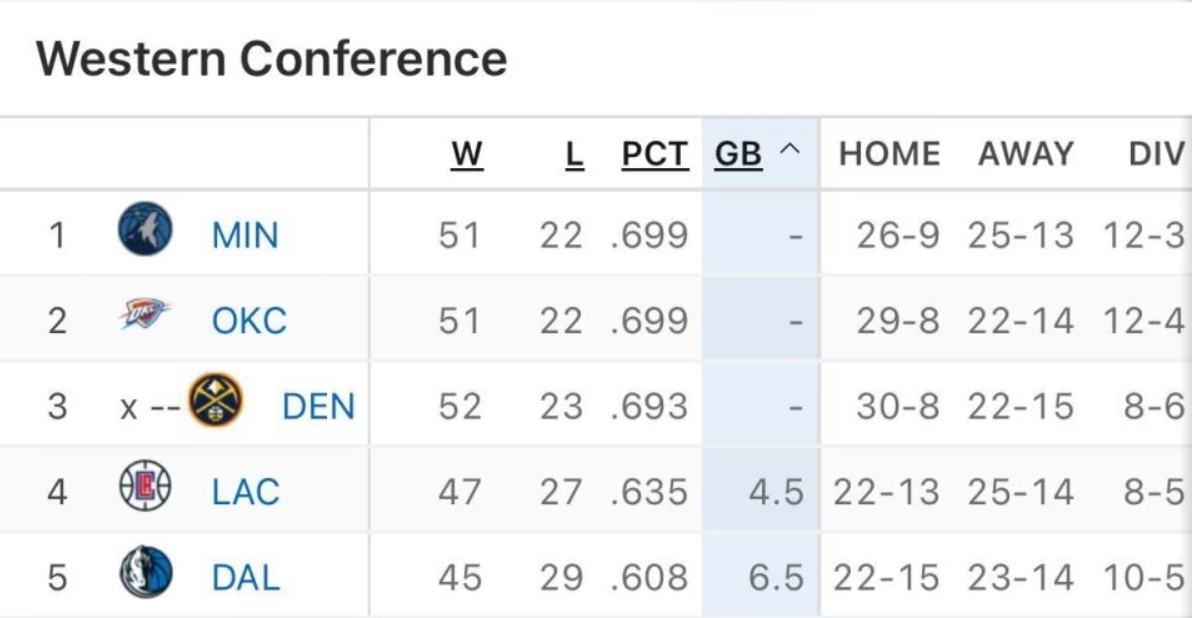Click the Denver Nuggets team logo

click(x=215, y=400)
